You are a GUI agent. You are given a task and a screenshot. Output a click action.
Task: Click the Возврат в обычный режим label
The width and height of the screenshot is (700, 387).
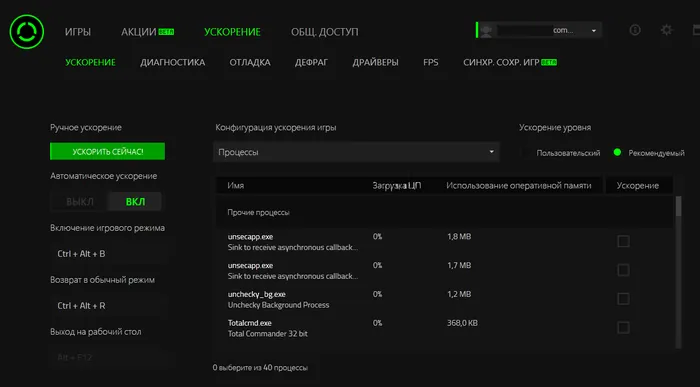(x=102, y=280)
